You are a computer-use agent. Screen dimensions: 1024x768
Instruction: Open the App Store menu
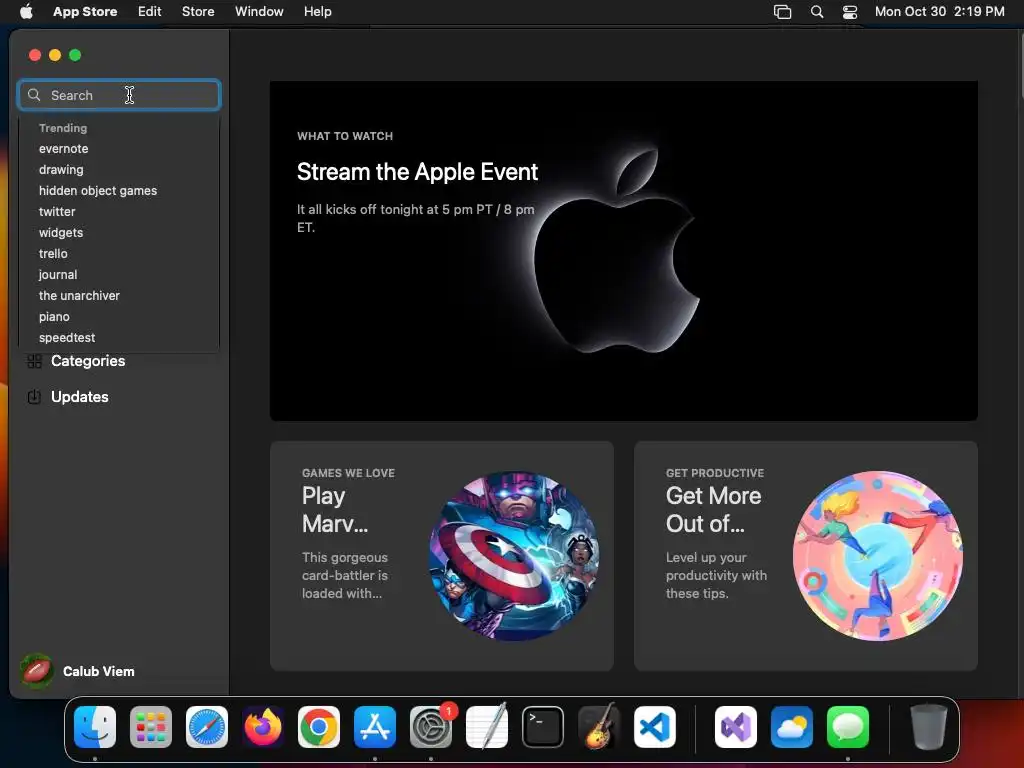(x=85, y=12)
